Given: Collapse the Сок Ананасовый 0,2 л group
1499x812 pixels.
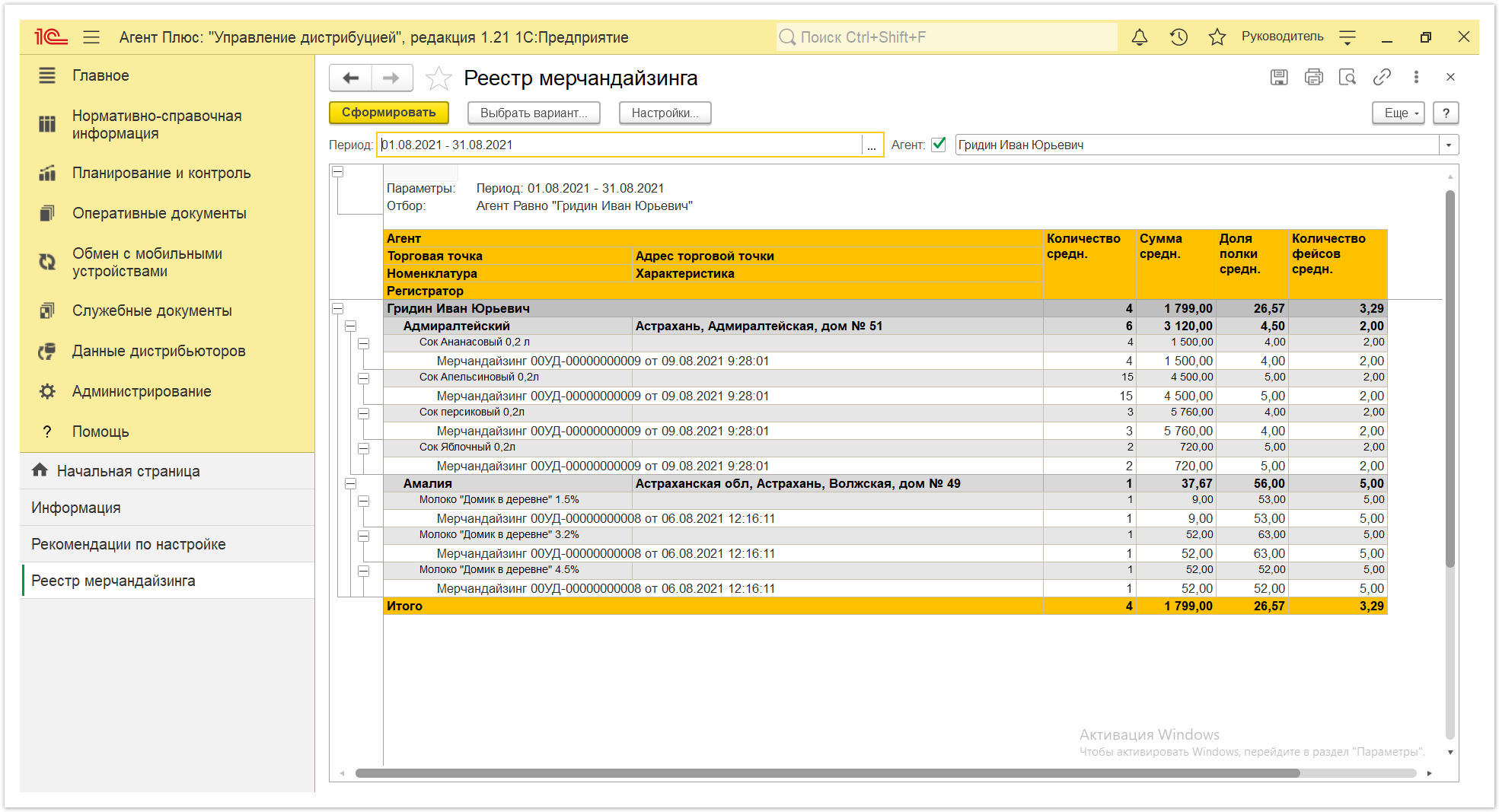Looking at the screenshot, I should (364, 343).
